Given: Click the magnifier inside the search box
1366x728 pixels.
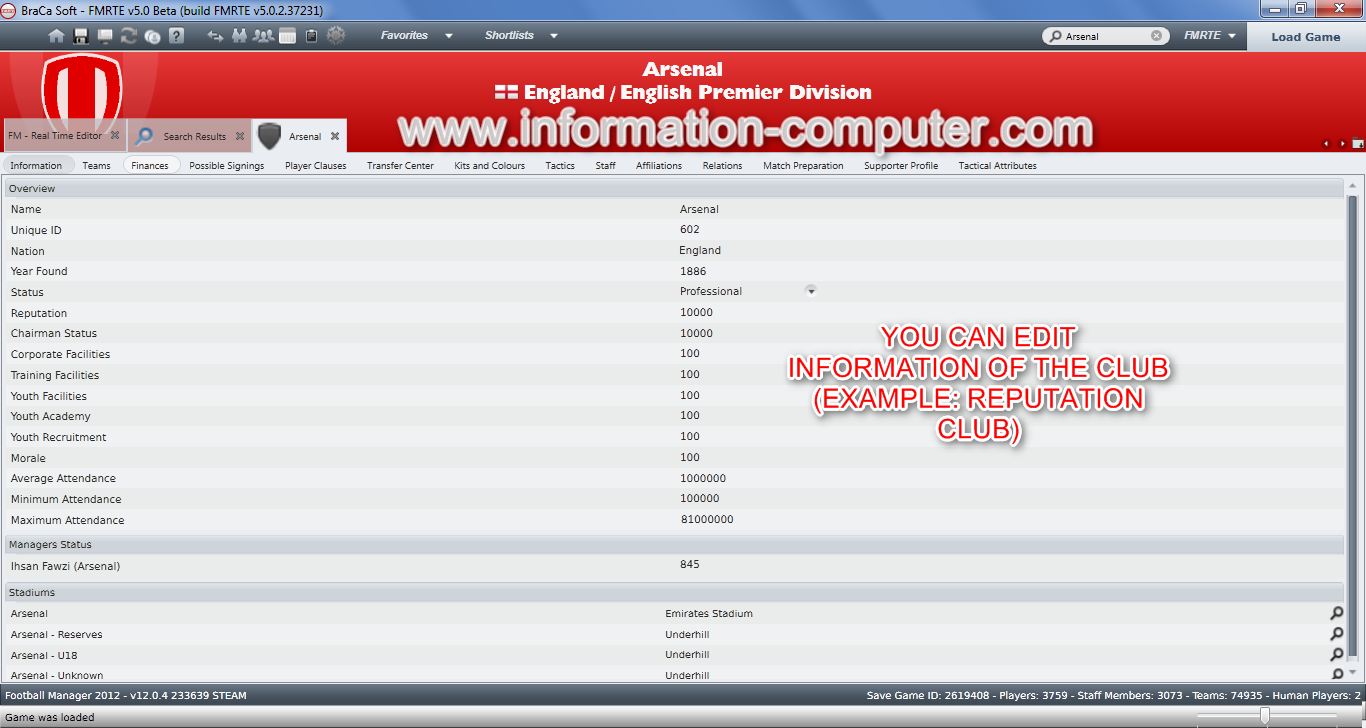Looking at the screenshot, I should pyautogui.click(x=1054, y=36).
